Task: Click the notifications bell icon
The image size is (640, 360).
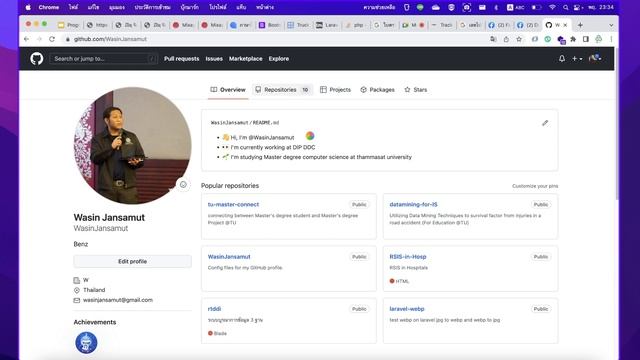Action: tap(562, 59)
